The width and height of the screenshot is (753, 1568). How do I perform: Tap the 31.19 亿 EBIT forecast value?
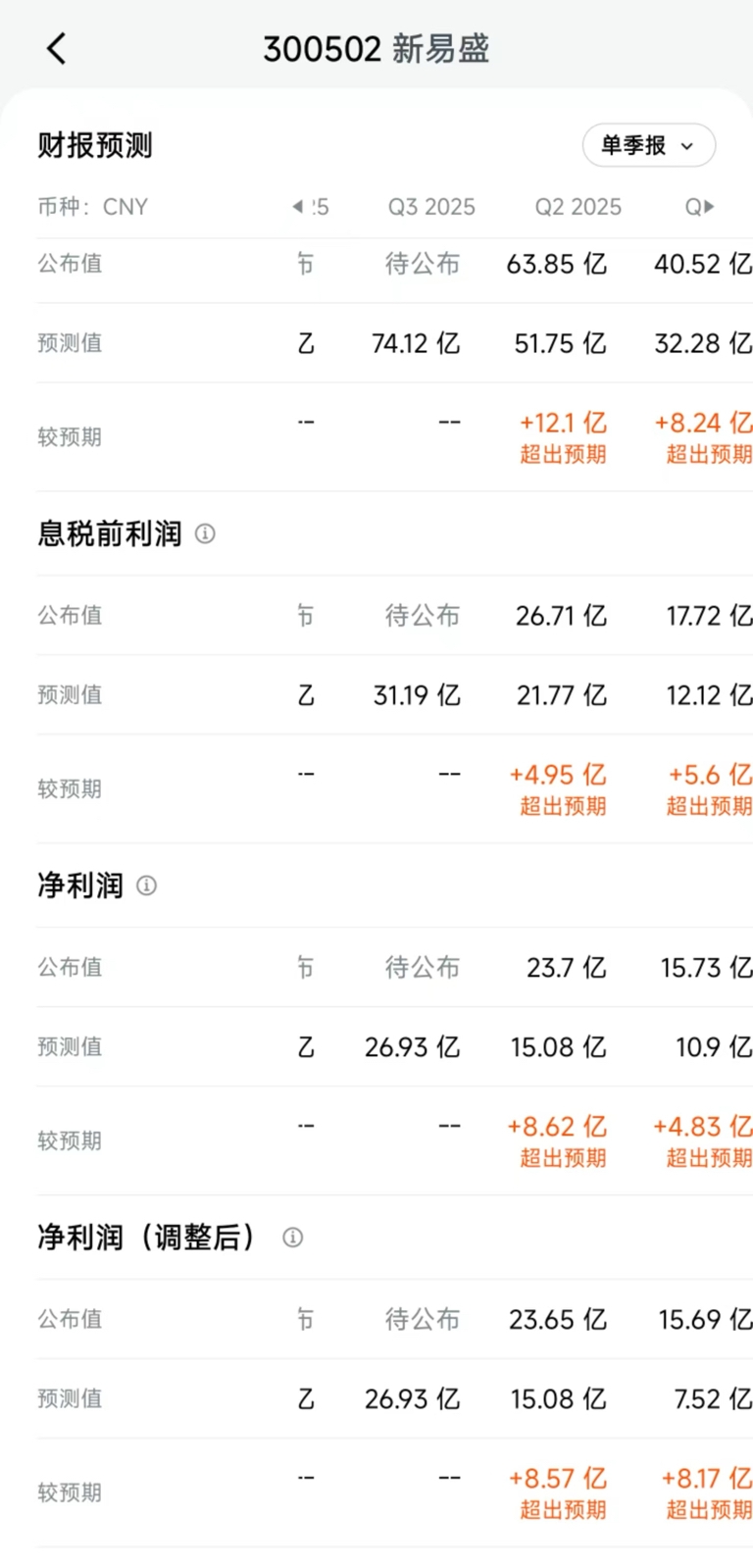coord(417,695)
